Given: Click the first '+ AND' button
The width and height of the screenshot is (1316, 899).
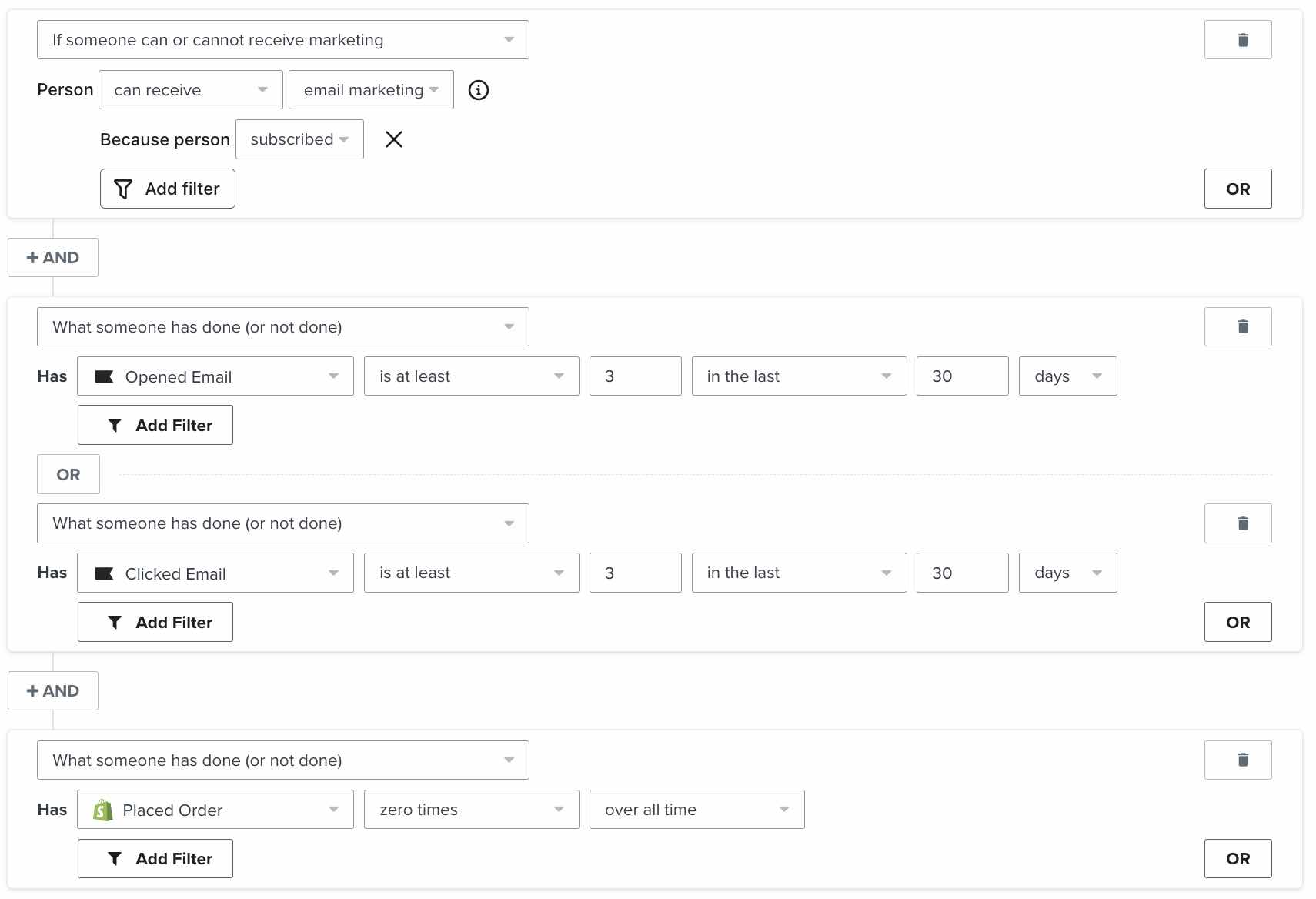Looking at the screenshot, I should [x=53, y=258].
